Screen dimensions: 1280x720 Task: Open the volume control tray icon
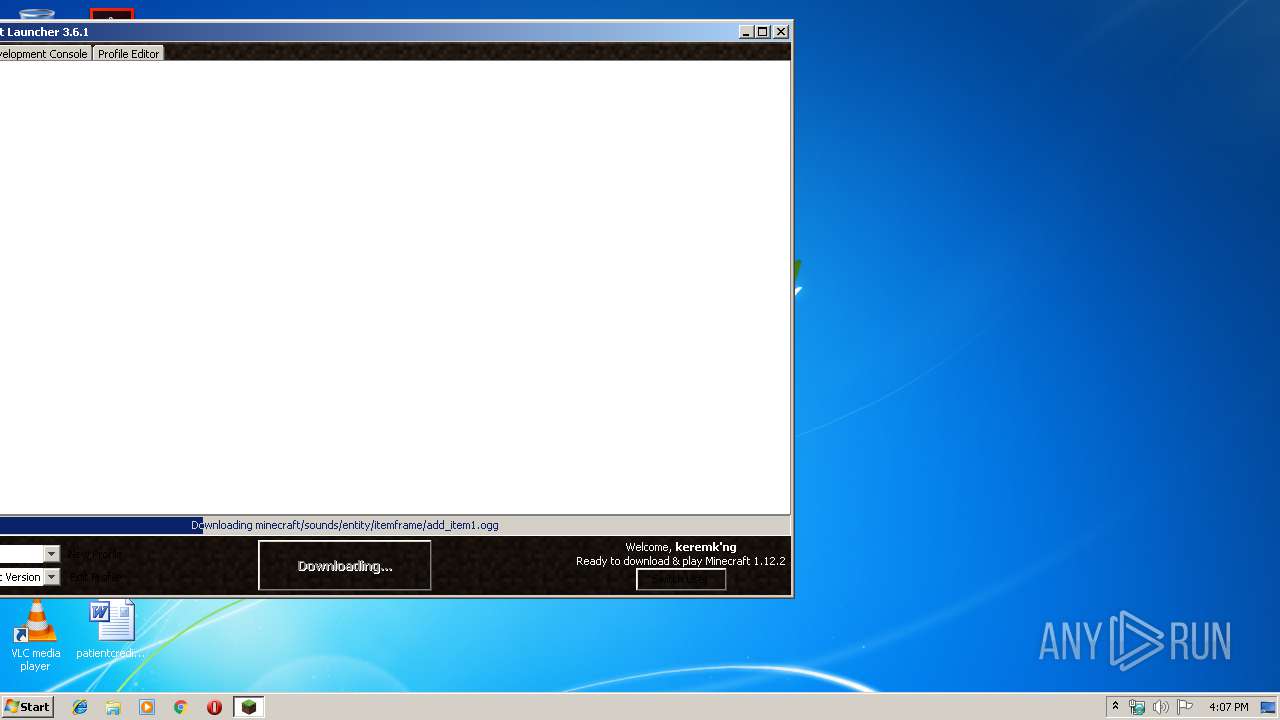(x=1161, y=707)
